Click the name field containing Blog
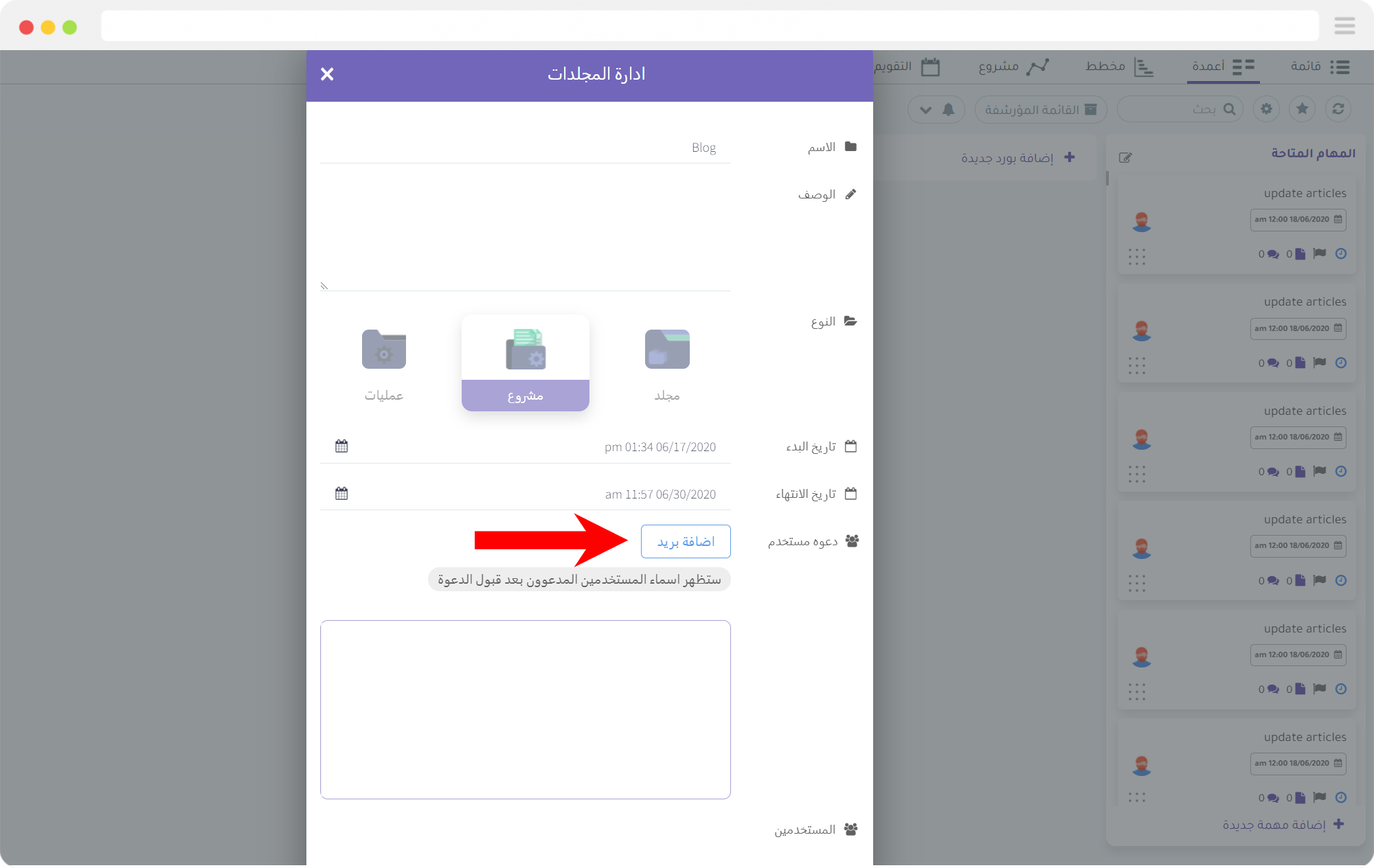Image resolution: width=1374 pixels, height=868 pixels. tap(526, 148)
